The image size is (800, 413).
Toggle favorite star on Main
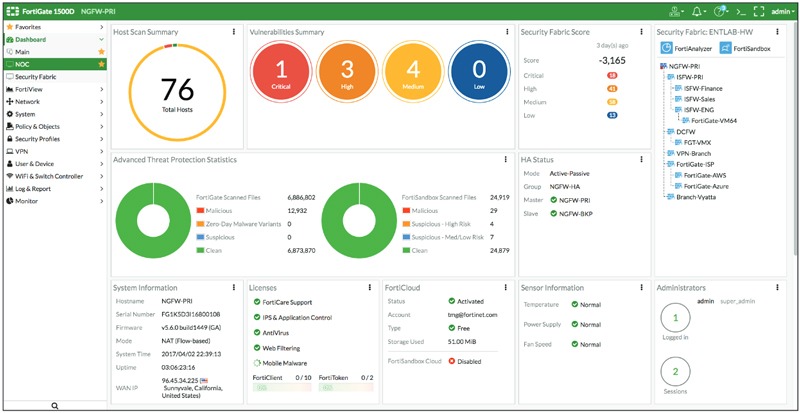click(x=101, y=52)
